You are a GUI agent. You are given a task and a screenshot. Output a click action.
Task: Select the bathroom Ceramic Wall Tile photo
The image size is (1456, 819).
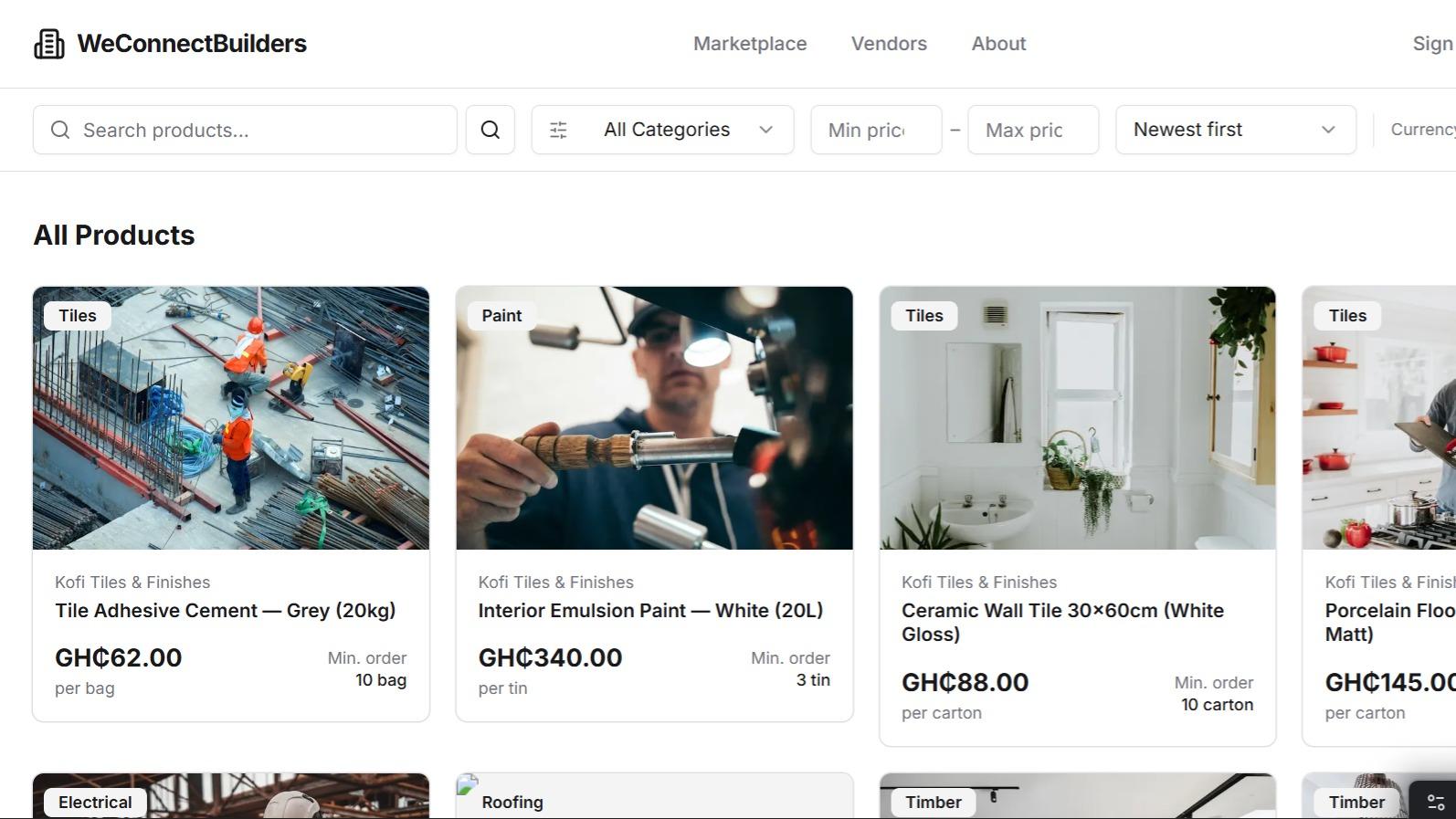point(1077,418)
